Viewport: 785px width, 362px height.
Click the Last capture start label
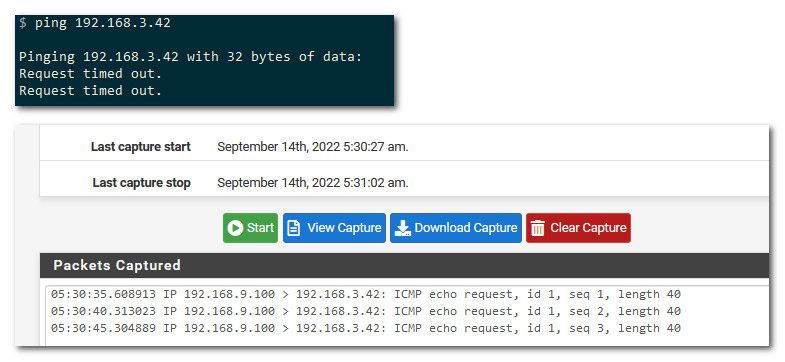[x=141, y=147]
